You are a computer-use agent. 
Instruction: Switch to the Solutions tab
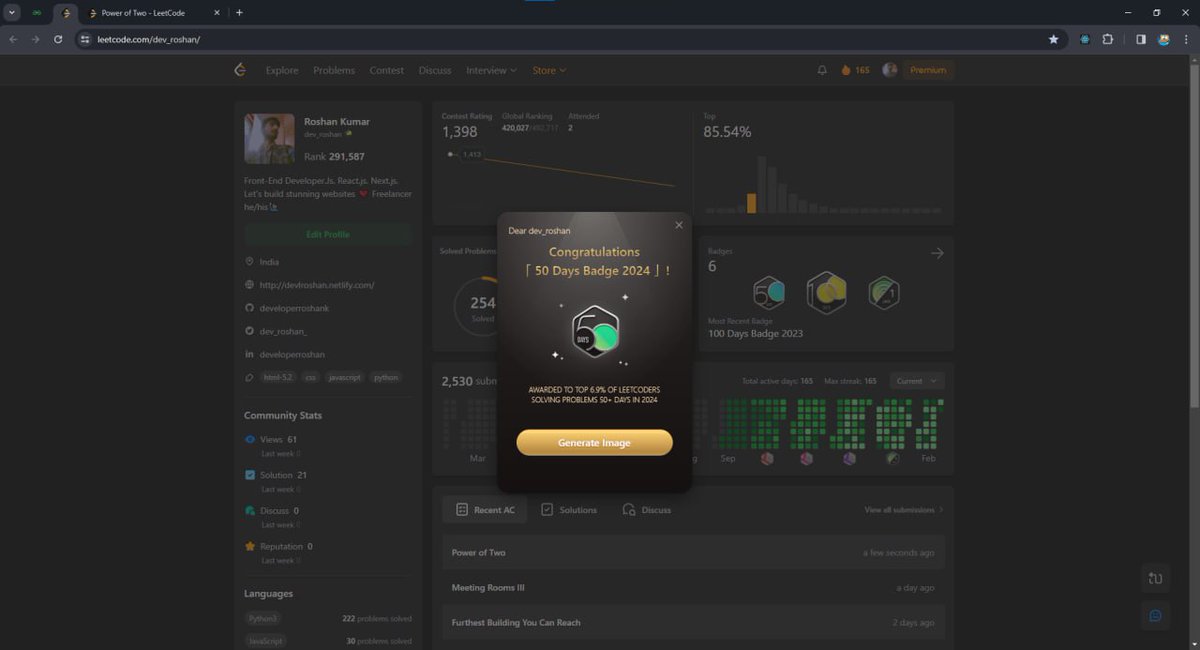(569, 509)
